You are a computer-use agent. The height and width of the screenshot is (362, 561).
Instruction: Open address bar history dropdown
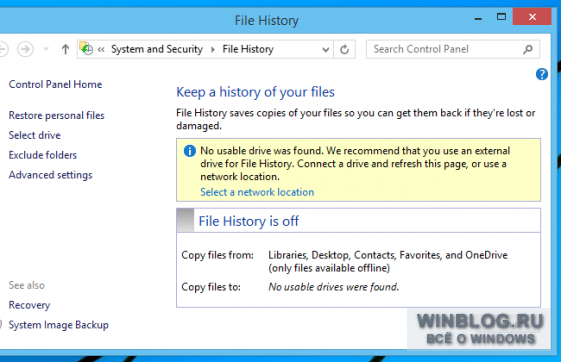(325, 49)
